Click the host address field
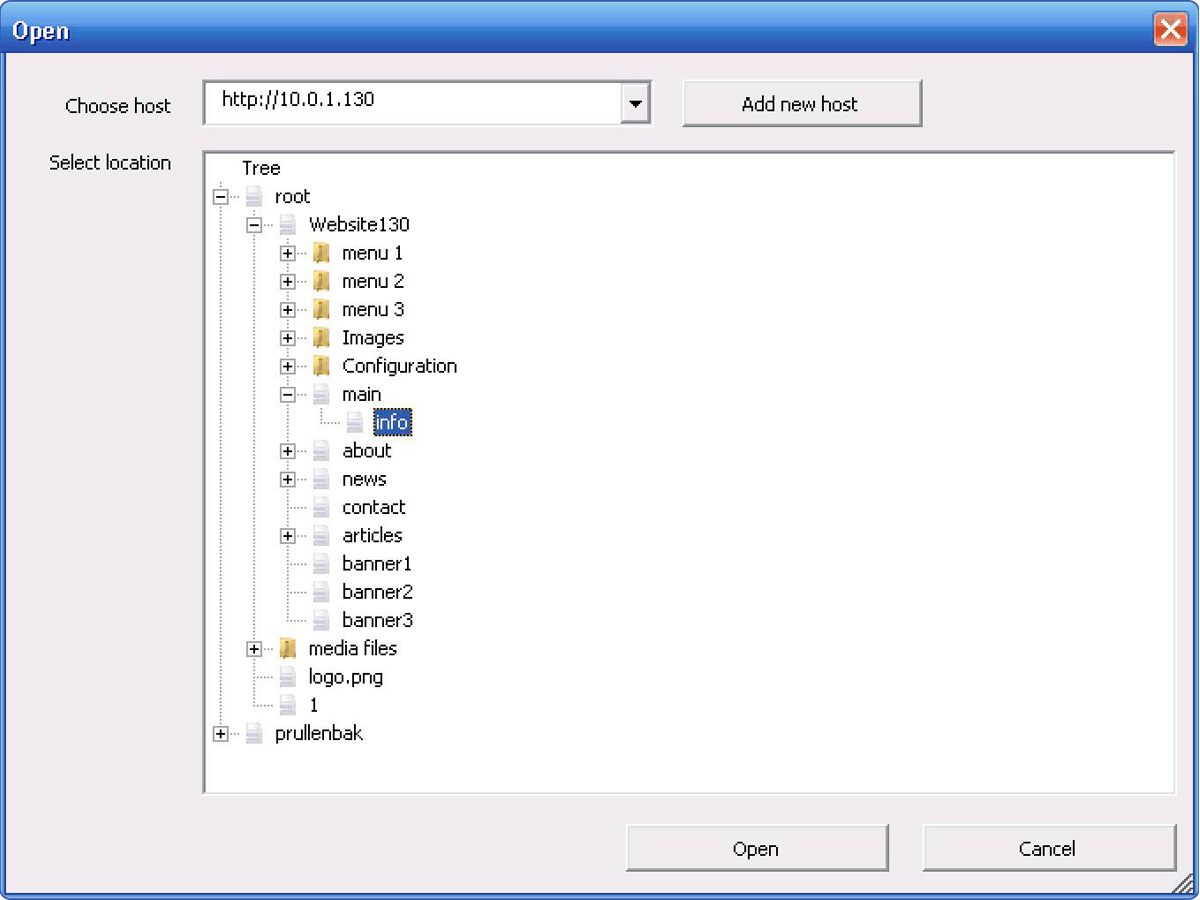The image size is (1200, 900). (x=410, y=102)
